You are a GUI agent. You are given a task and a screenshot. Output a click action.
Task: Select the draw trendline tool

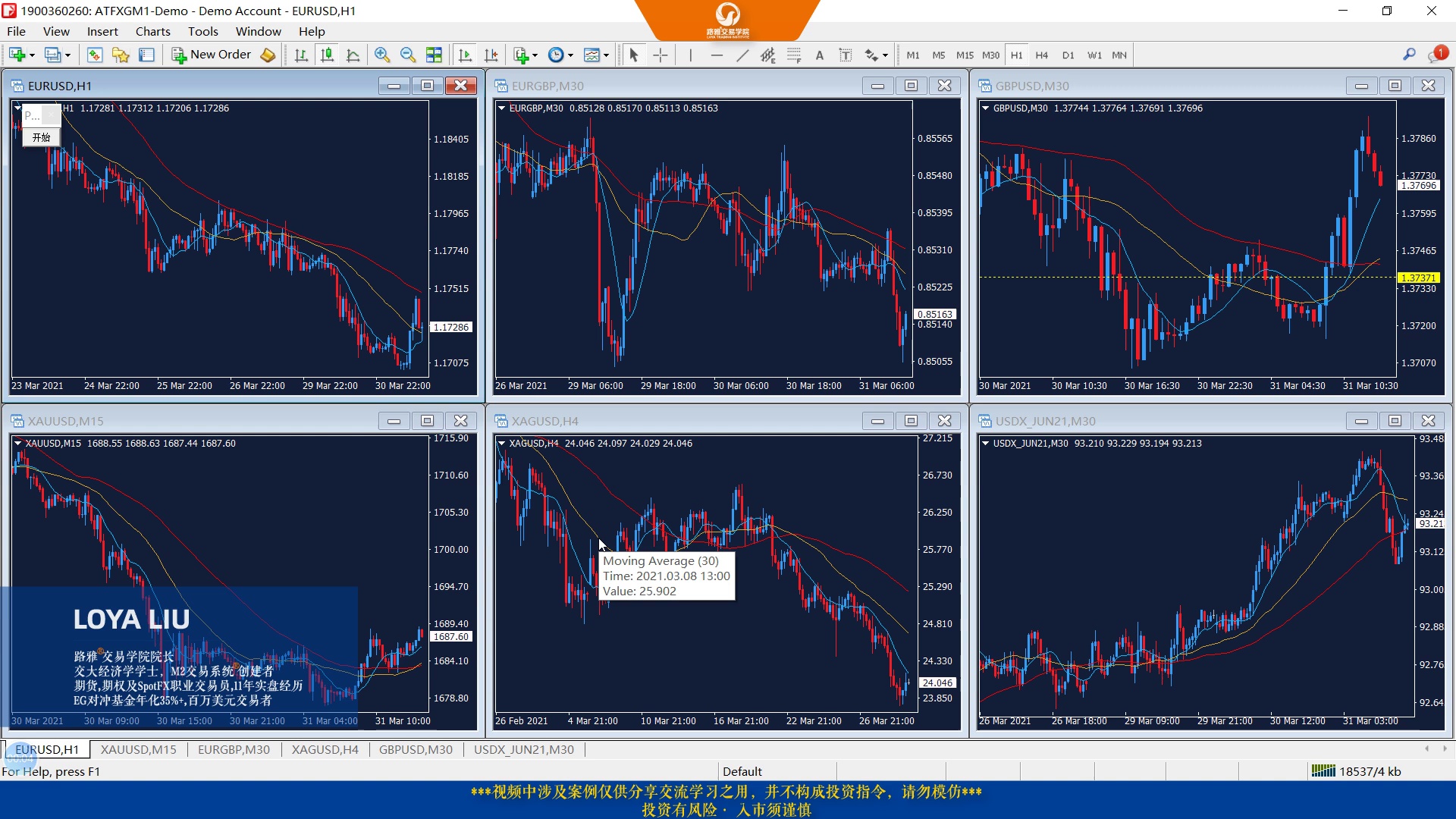[x=742, y=55]
